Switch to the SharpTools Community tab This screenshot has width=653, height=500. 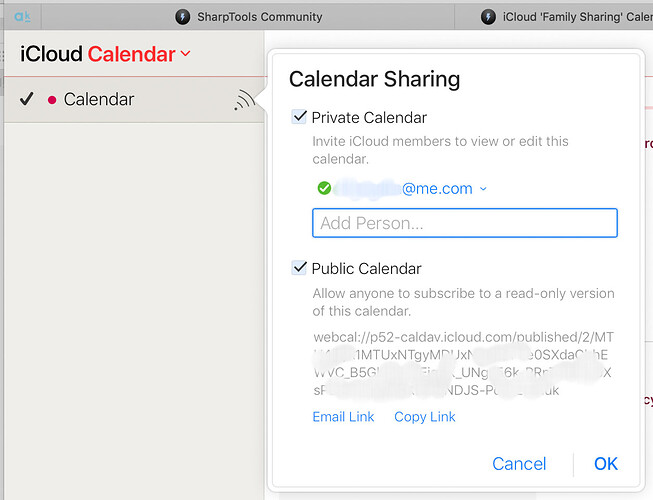coord(258,16)
